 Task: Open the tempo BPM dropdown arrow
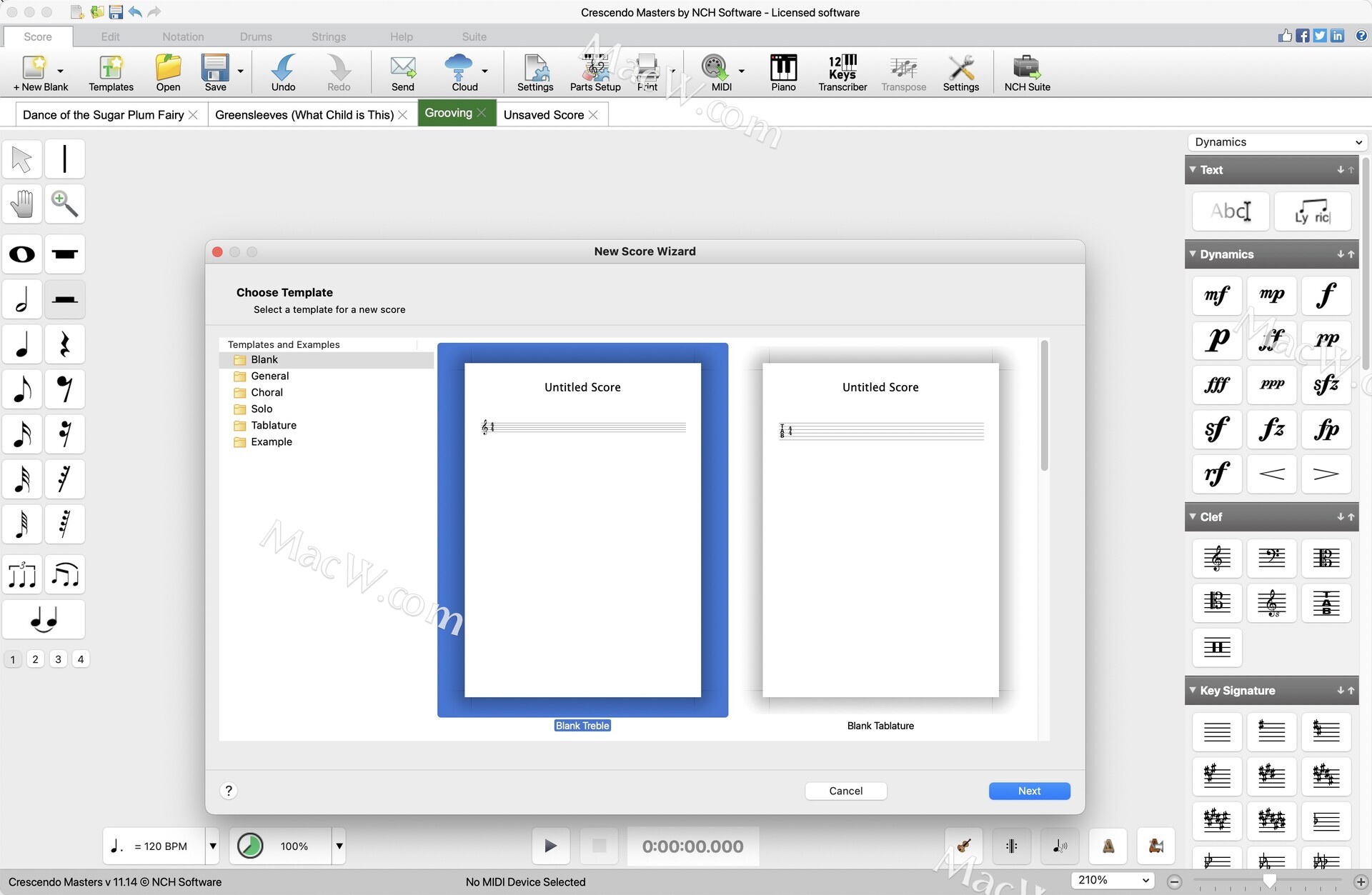pos(213,846)
